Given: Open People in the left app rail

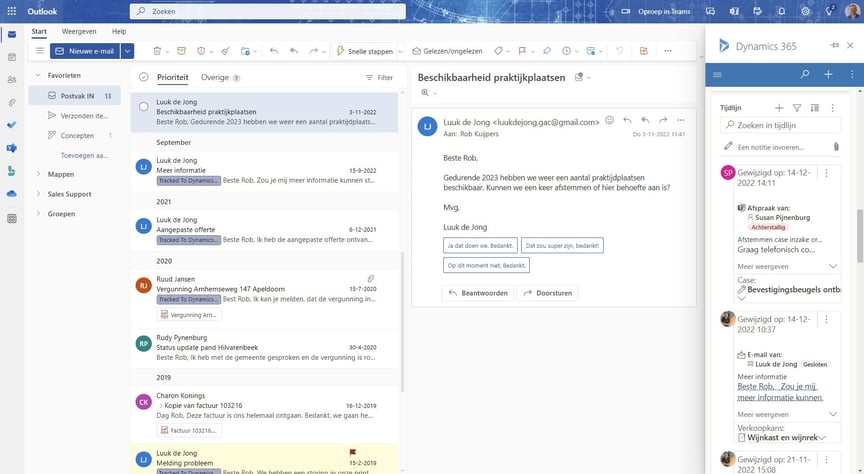Looking at the screenshot, I should 12,80.
